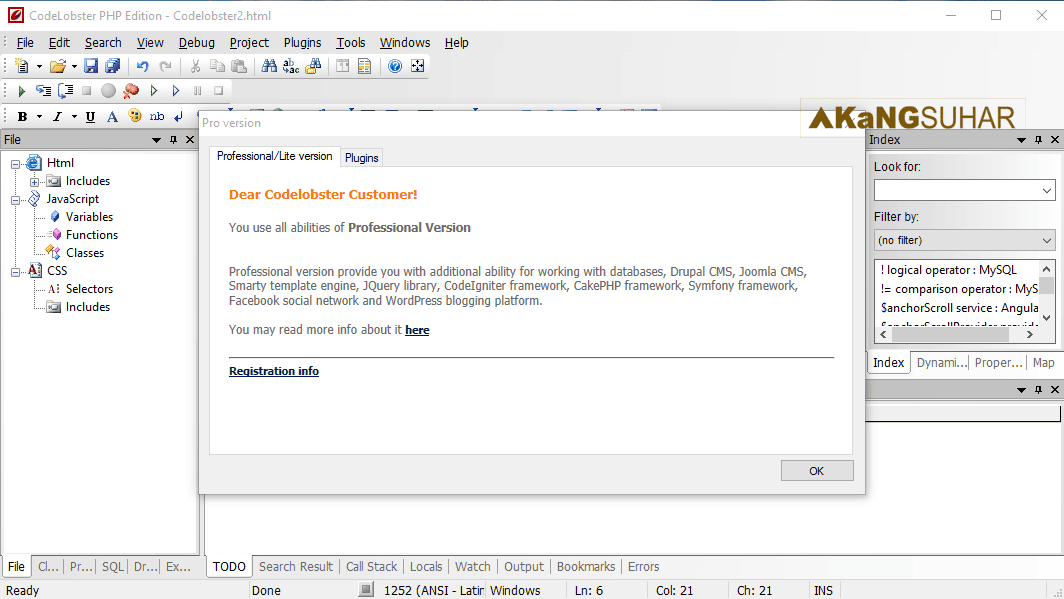The height and width of the screenshot is (599, 1064).
Task: Select Selectors under CSS
Action: 90,289
